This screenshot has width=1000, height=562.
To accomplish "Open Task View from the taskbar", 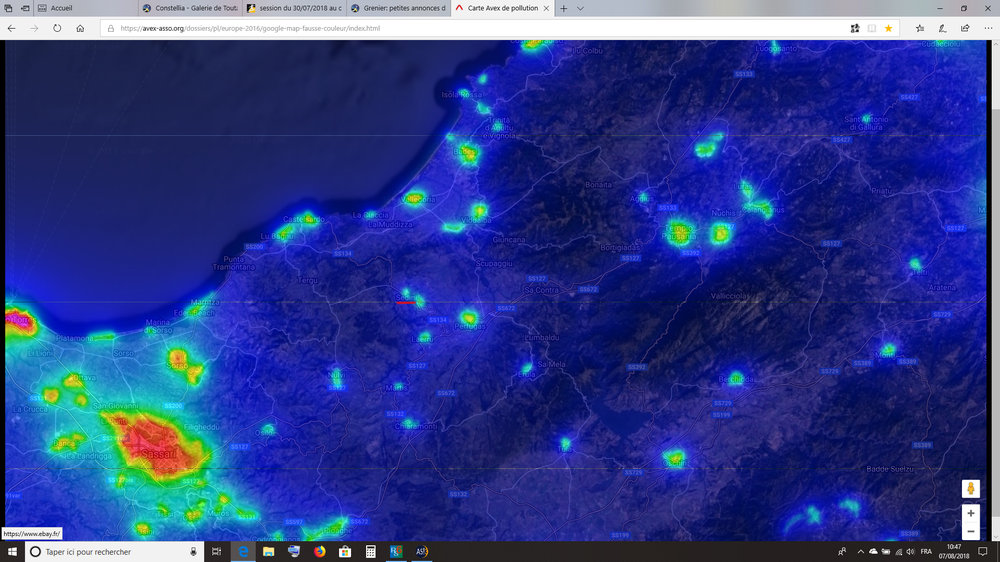I will (217, 552).
